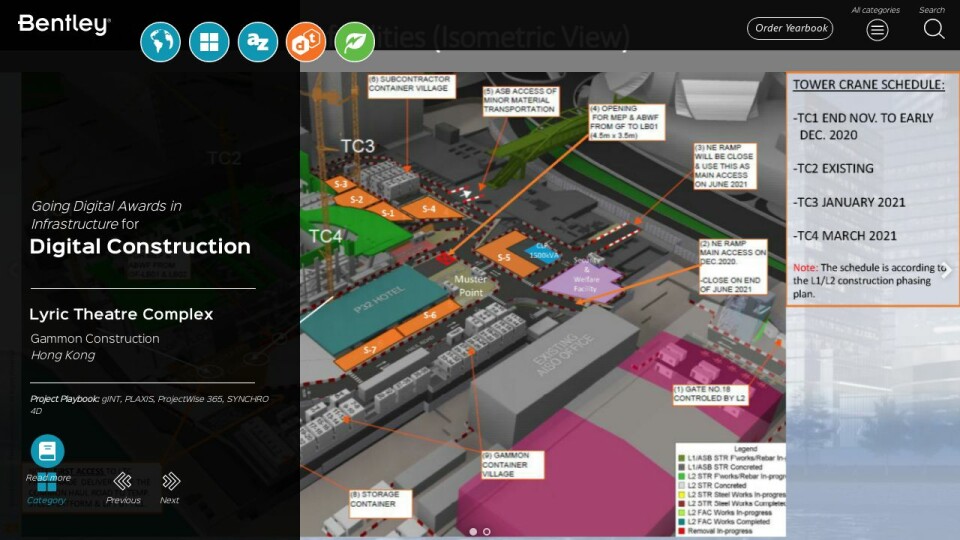The height and width of the screenshot is (540, 960).
Task: Open the green leaf sustainability icon
Action: click(x=355, y=42)
